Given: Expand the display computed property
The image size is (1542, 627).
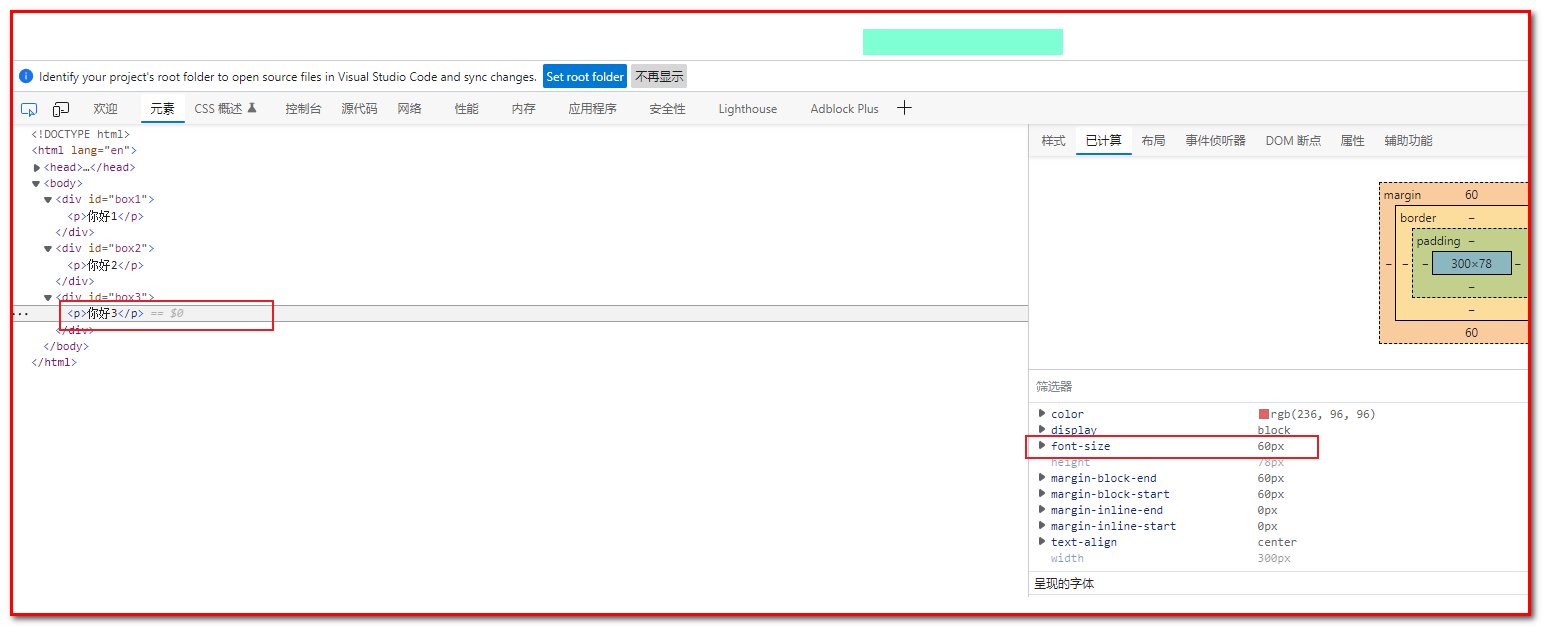Looking at the screenshot, I should tap(1042, 429).
